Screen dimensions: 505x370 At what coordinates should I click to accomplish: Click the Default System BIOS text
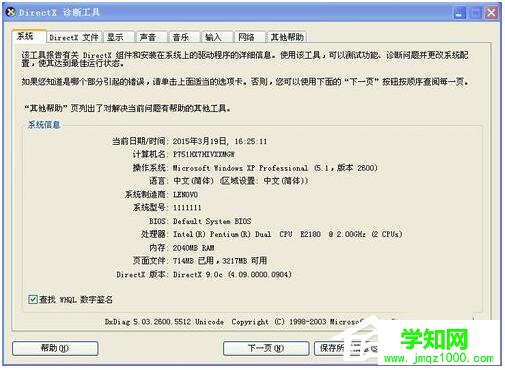tap(212, 221)
